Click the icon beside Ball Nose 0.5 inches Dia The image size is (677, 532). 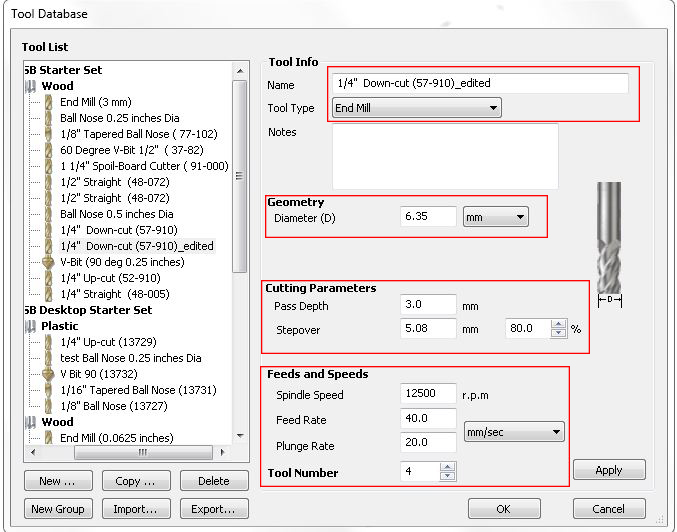[49, 214]
